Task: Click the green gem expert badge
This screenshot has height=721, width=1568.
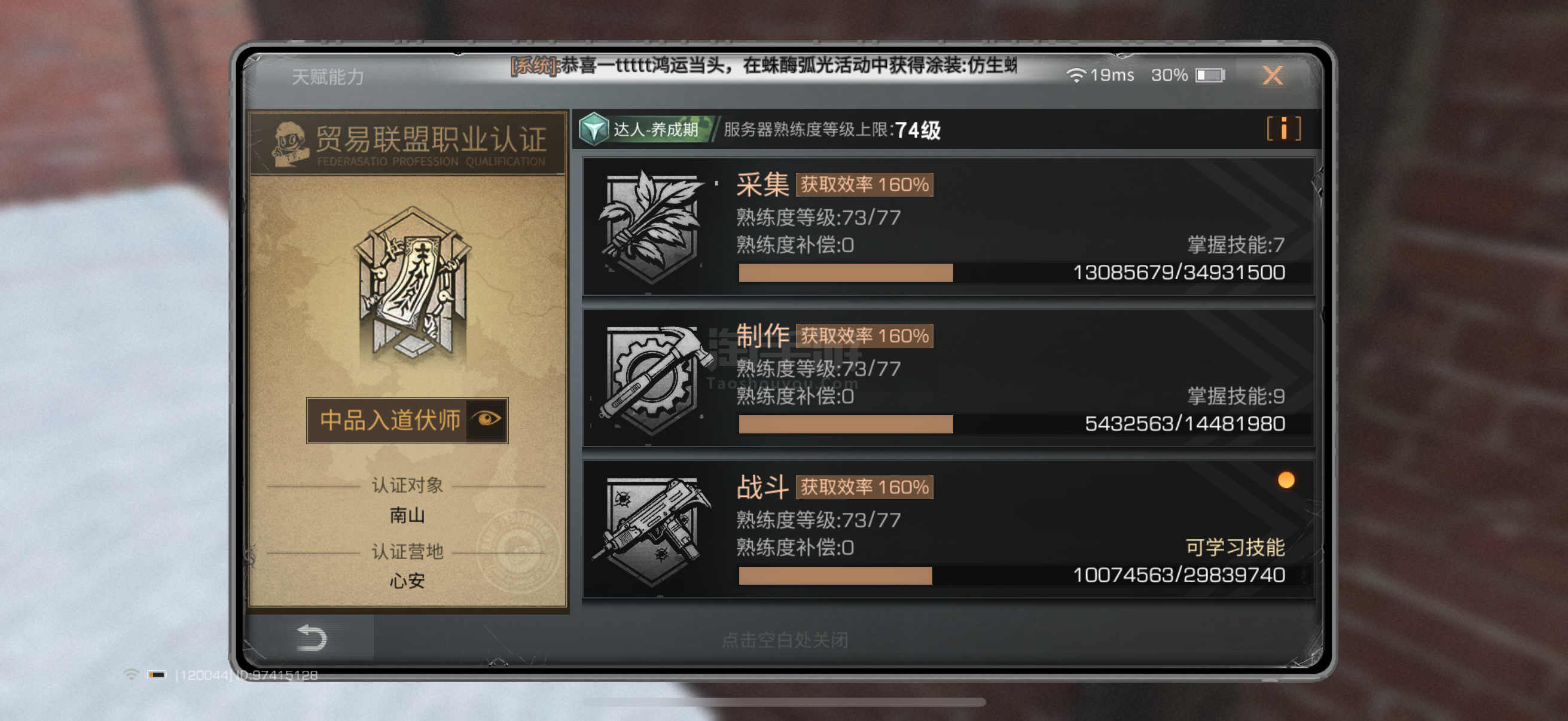Action: click(593, 129)
